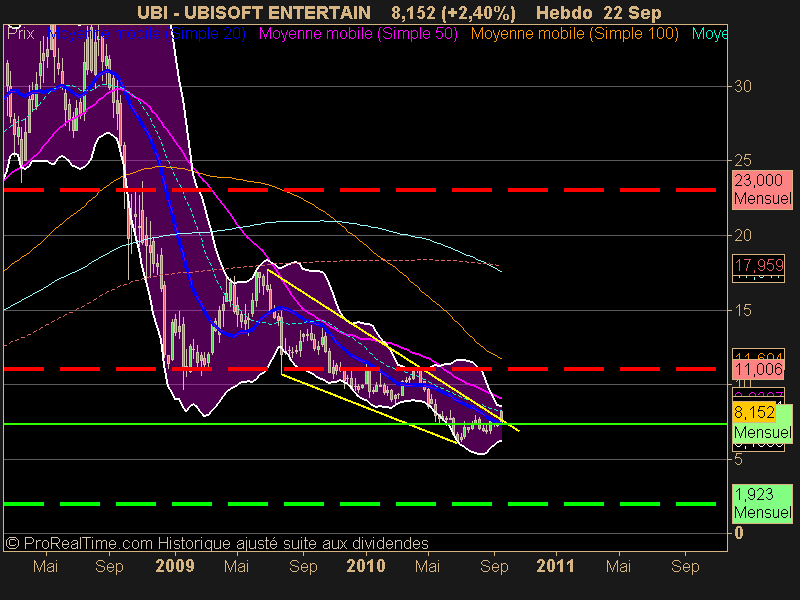Click the '17,959' price tag on the axis
This screenshot has height=600, width=800.
[x=758, y=265]
